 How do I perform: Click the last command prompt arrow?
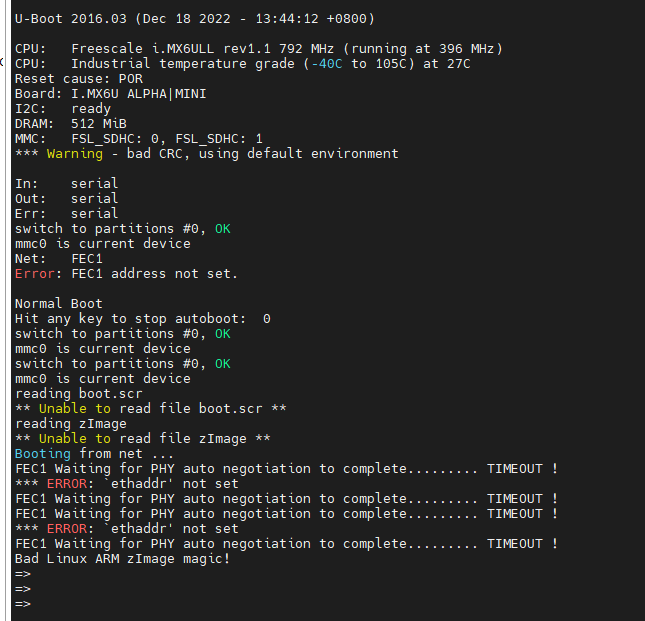coord(23,604)
